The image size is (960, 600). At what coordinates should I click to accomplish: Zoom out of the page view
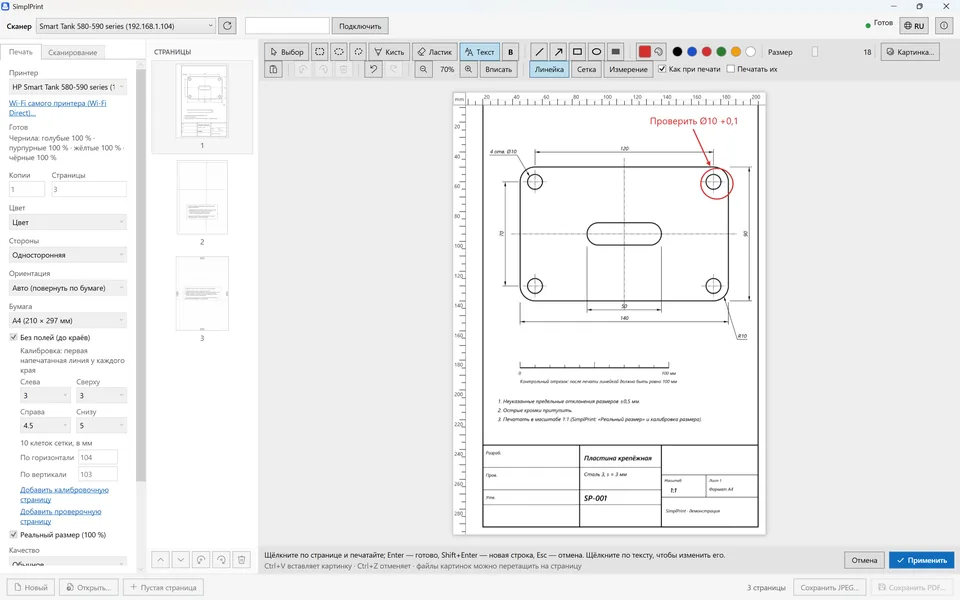[423, 69]
